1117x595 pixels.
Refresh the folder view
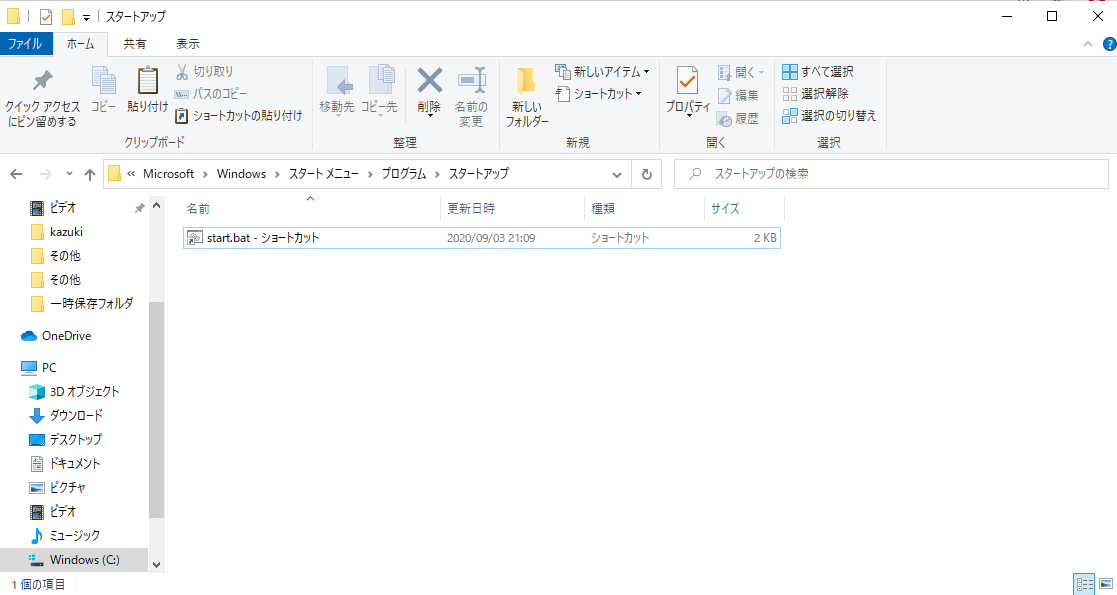coord(647,174)
